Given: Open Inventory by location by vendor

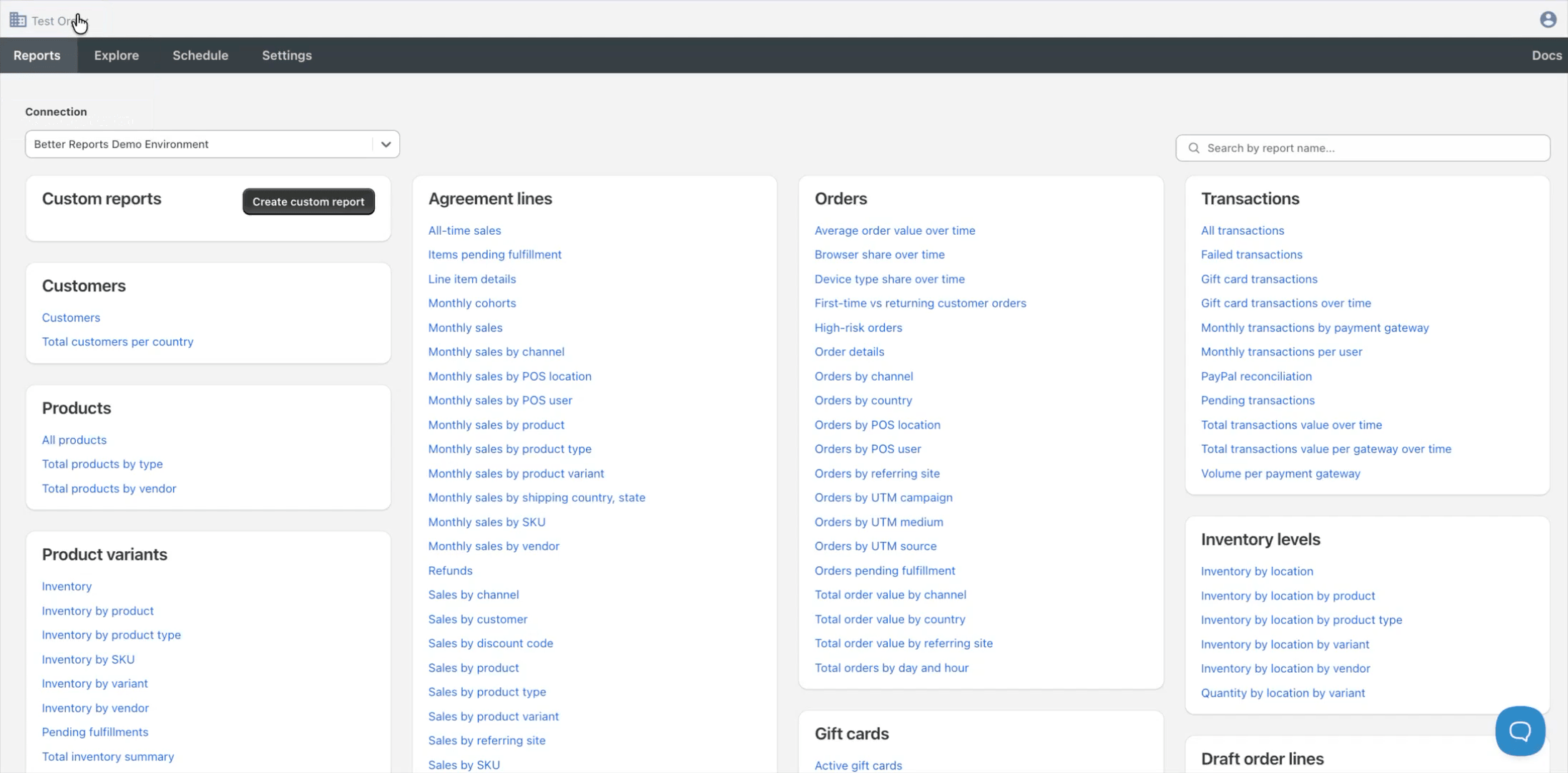Looking at the screenshot, I should [1285, 668].
